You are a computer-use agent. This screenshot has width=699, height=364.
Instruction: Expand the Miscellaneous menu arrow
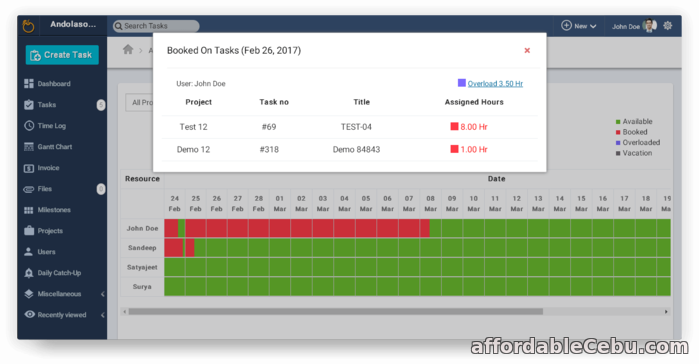[x=103, y=294]
